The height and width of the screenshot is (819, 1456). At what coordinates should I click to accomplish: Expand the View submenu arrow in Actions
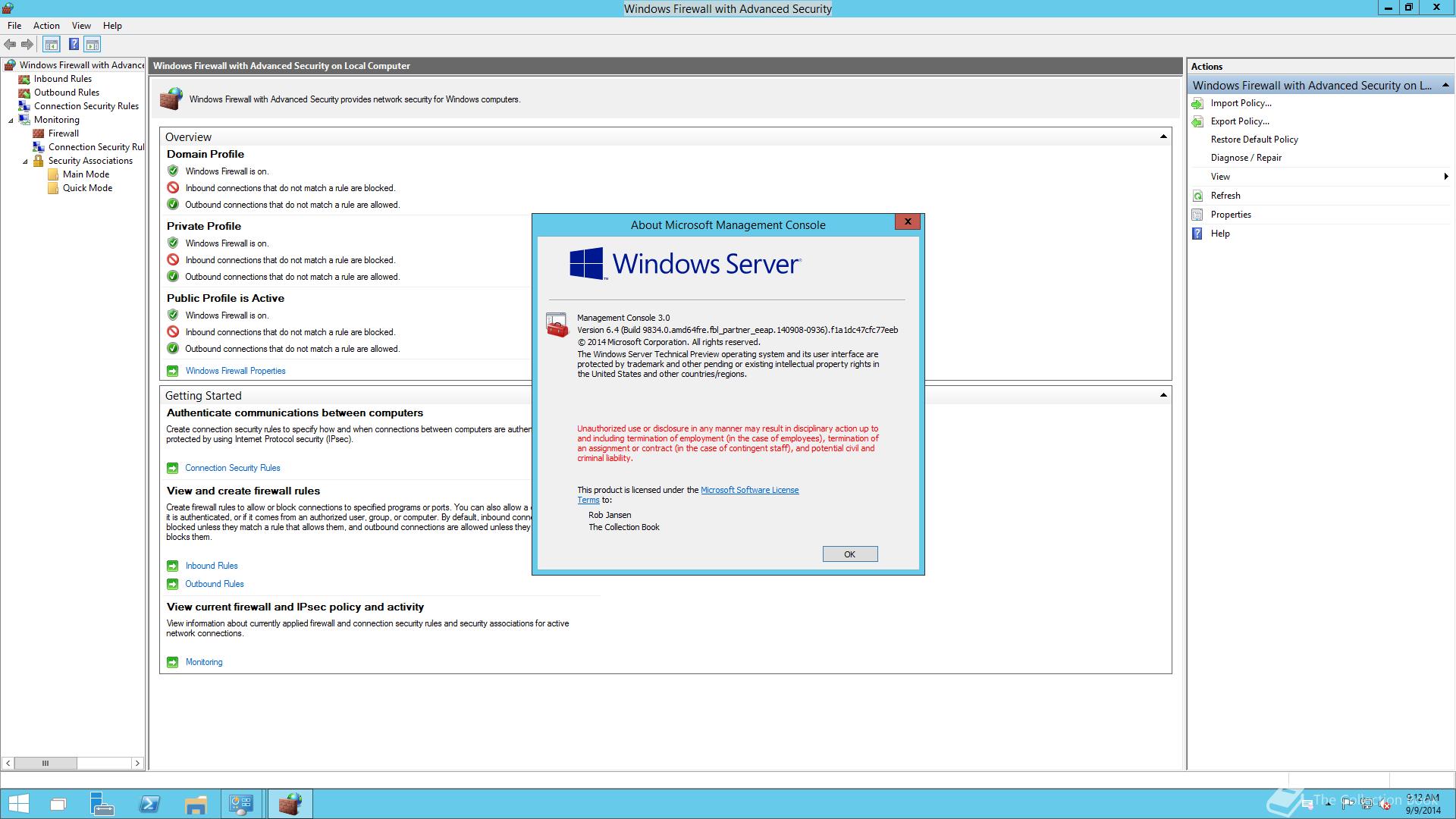1446,177
